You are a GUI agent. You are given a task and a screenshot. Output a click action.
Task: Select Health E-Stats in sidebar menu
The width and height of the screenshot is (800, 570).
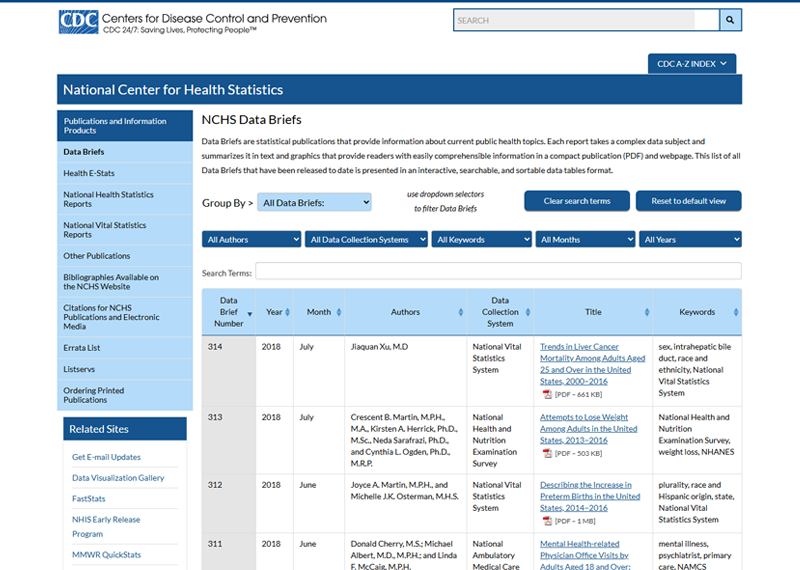pyautogui.click(x=89, y=173)
